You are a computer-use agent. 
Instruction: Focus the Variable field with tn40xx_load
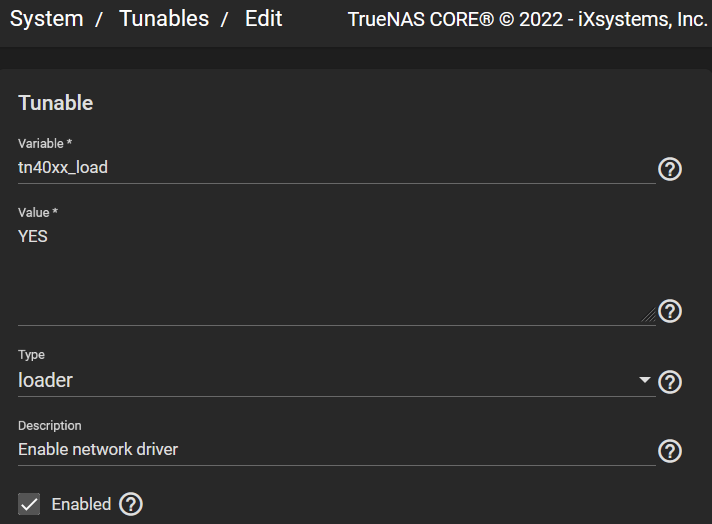(x=336, y=168)
